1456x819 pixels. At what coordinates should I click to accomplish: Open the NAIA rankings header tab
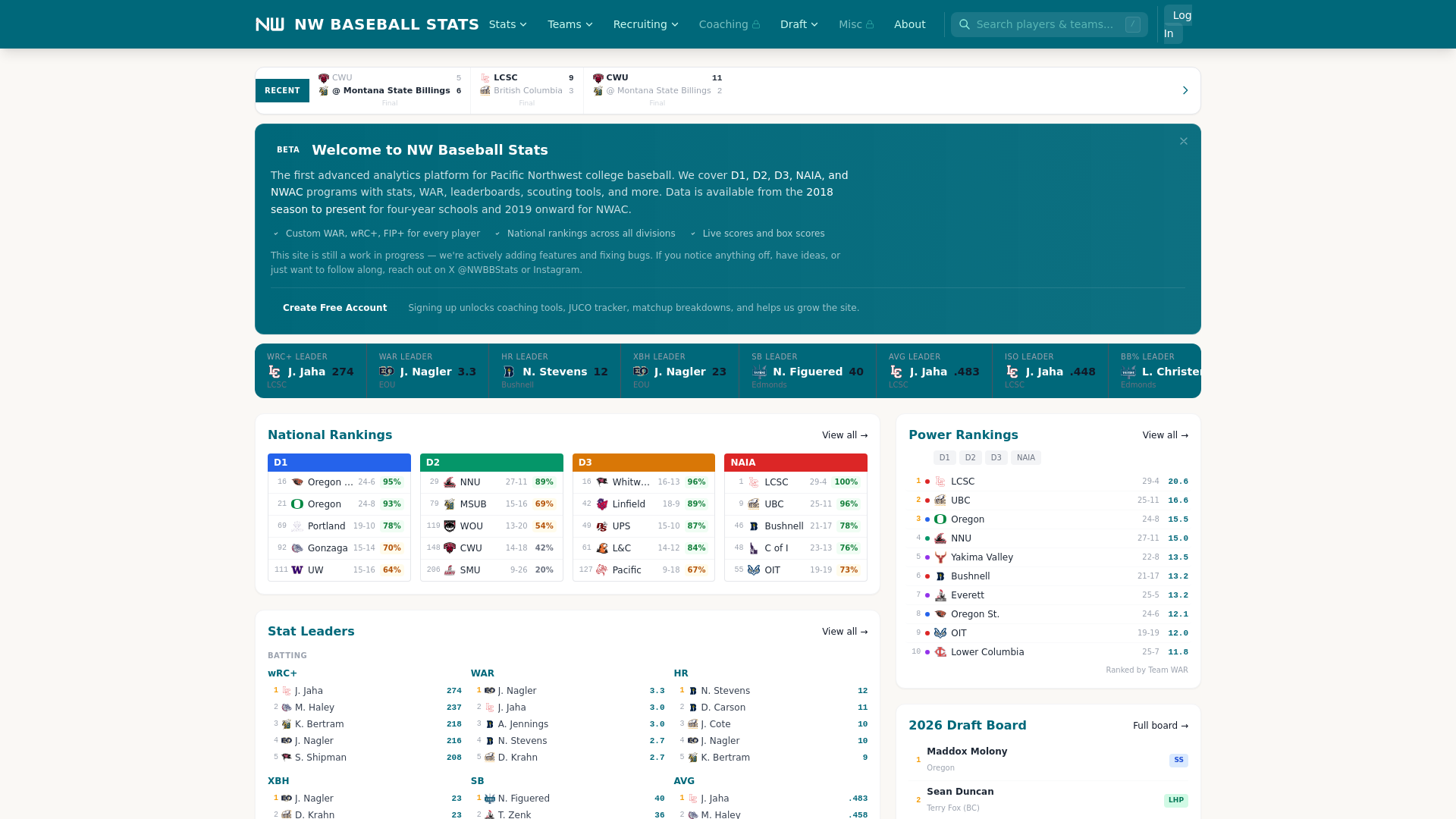click(x=795, y=463)
